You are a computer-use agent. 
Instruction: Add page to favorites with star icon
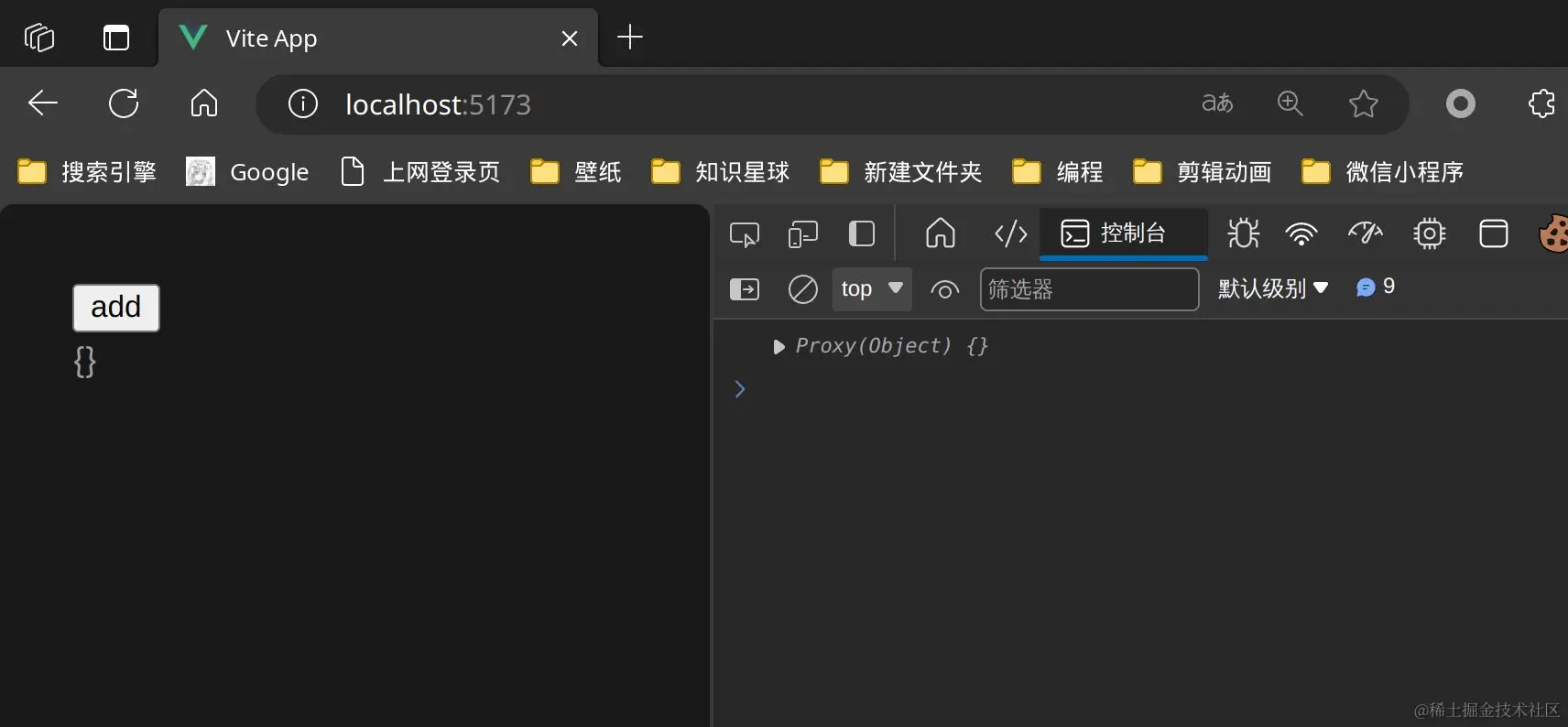pos(1364,103)
